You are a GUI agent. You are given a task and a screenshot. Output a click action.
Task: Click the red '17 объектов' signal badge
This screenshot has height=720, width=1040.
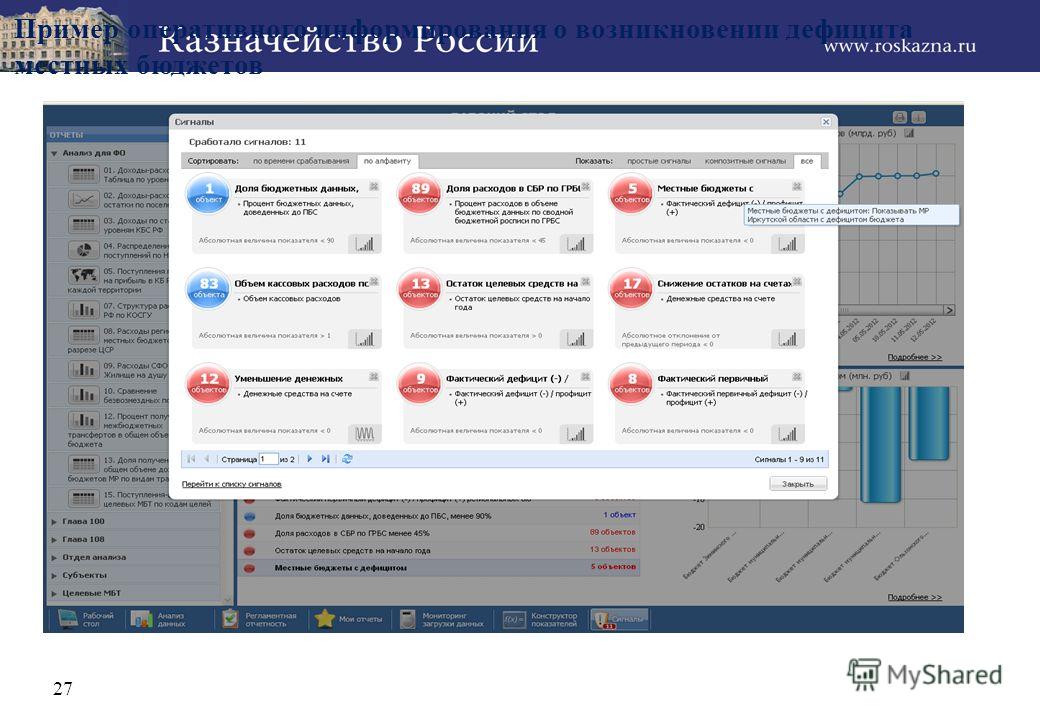click(x=631, y=288)
